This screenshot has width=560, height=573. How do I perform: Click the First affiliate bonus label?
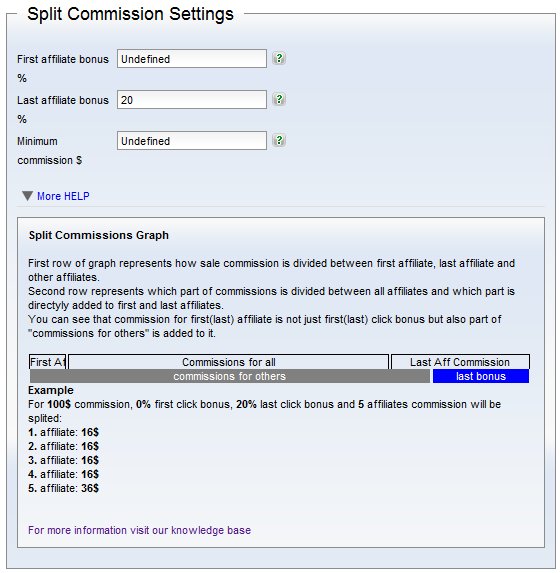(x=63, y=68)
